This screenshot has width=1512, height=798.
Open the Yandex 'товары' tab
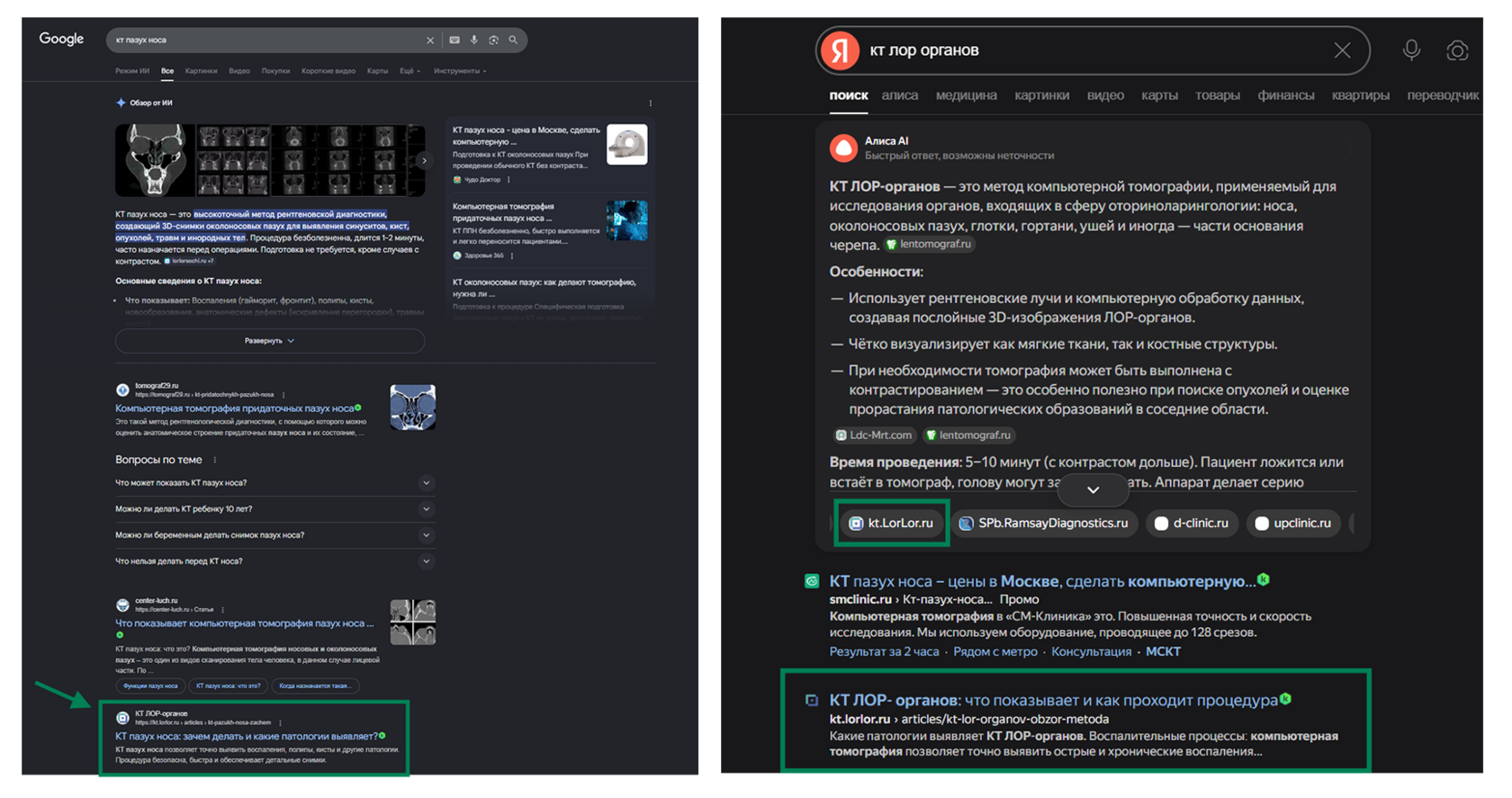coord(1217,95)
